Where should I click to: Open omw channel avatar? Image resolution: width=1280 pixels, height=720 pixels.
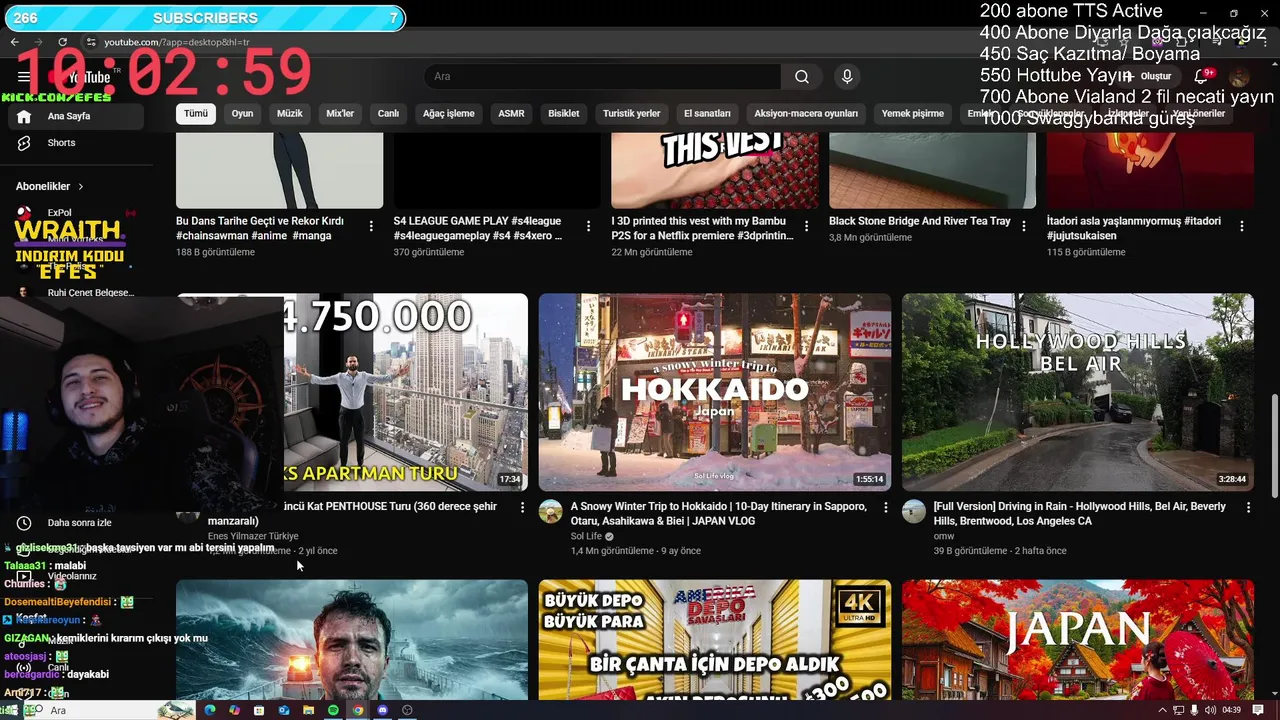914,512
